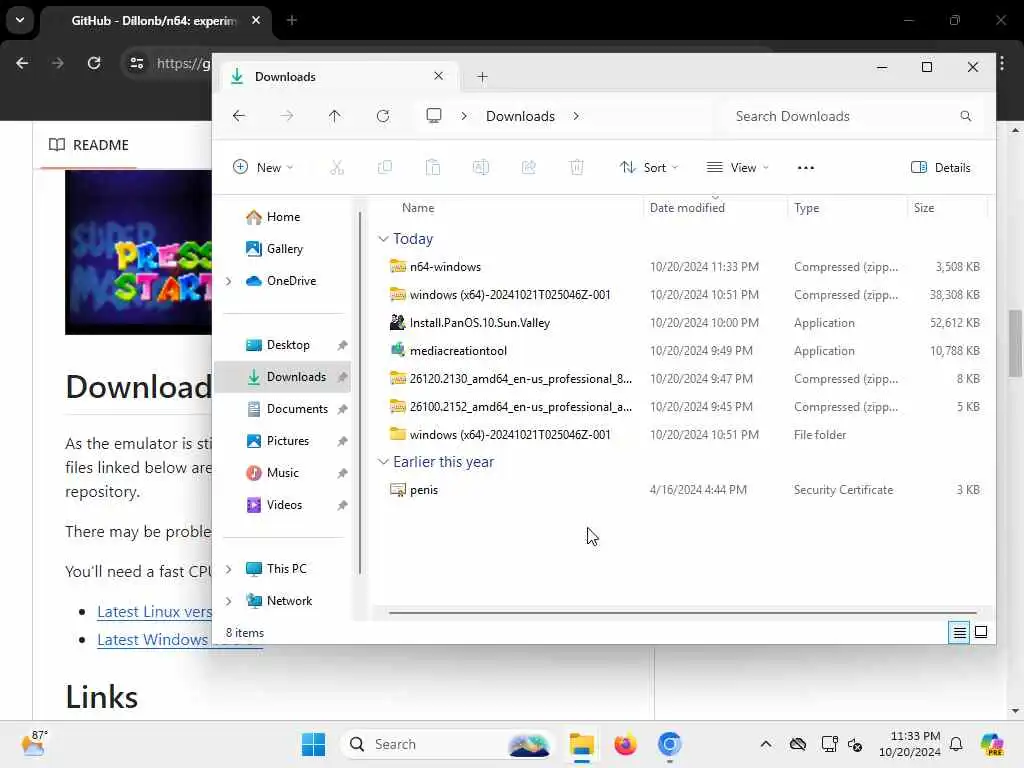This screenshot has width=1024, height=768.
Task: Sort by the Name column header
Action: tap(418, 208)
